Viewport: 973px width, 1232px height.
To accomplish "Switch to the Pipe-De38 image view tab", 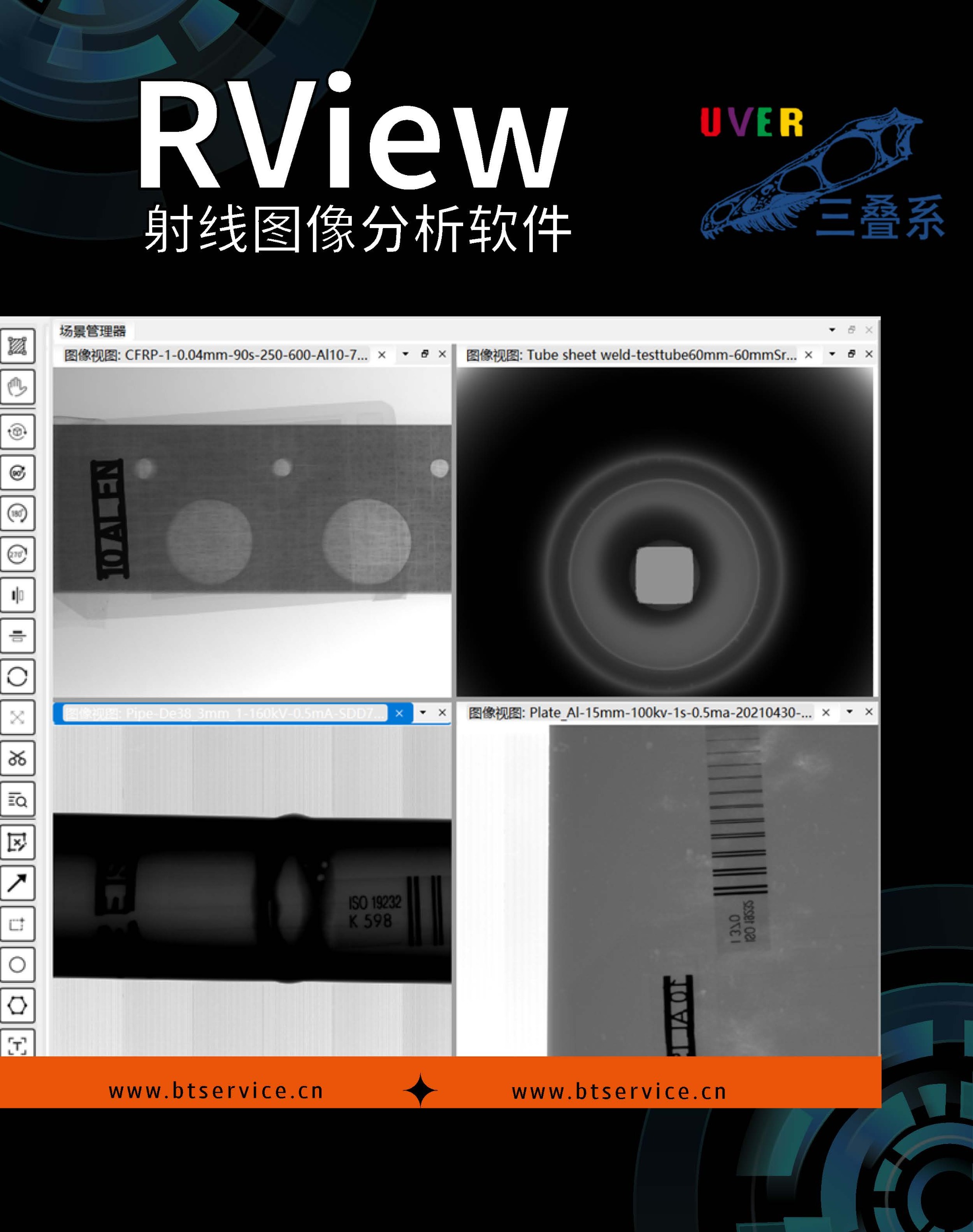I will tap(225, 713).
